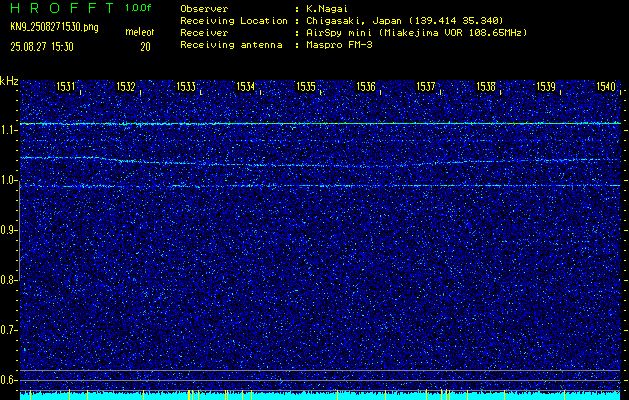Select the 0.8 frequency axis label
The image size is (629, 400).
click(8, 280)
